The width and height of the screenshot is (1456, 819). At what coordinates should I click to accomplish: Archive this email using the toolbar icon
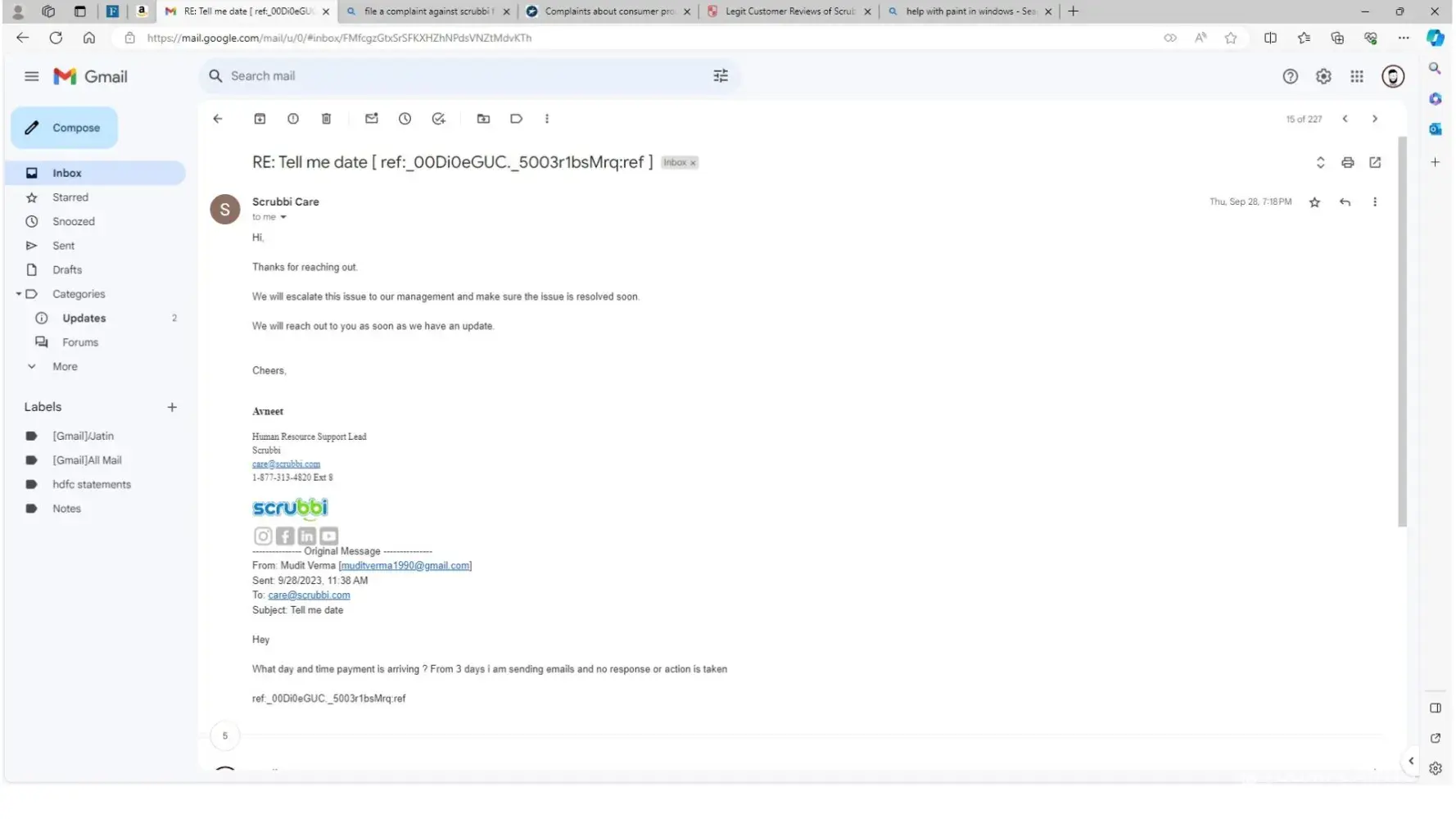260,119
